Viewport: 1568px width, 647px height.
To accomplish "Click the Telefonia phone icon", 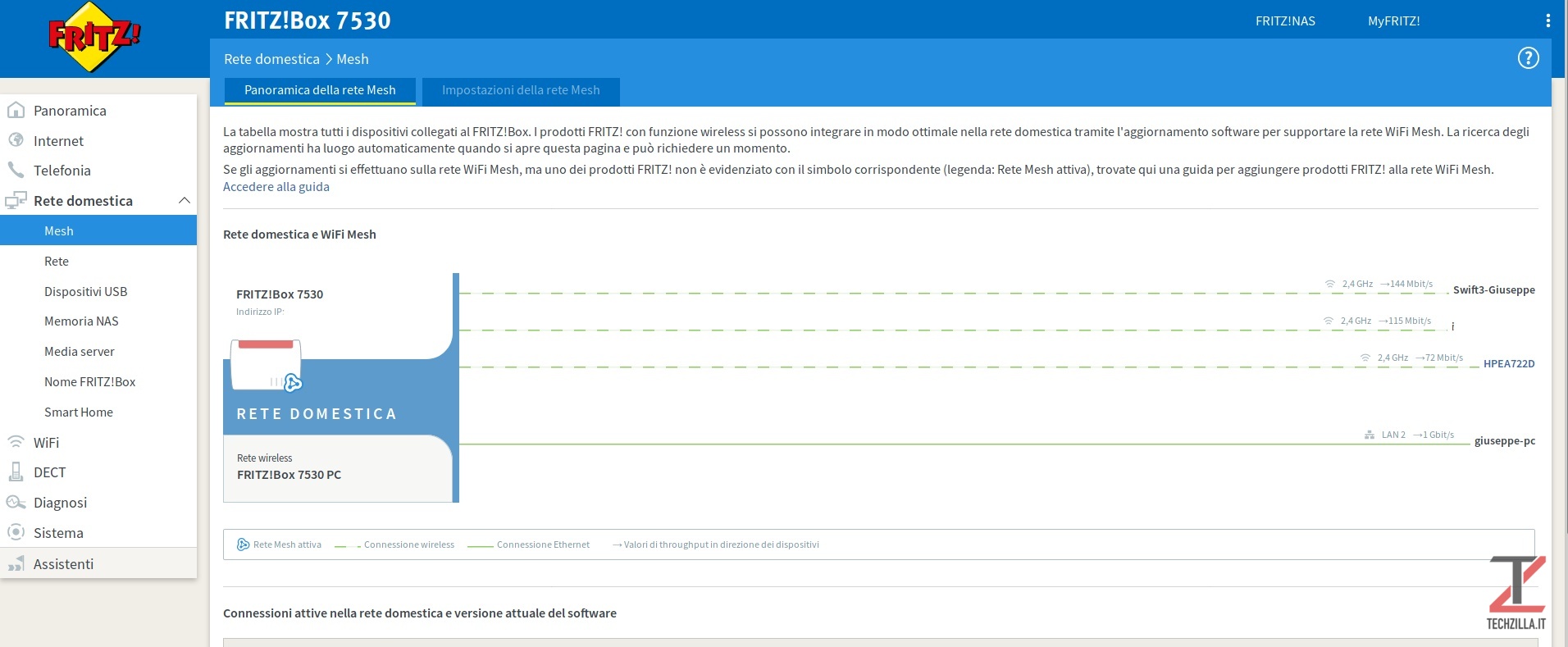I will pyautogui.click(x=16, y=170).
